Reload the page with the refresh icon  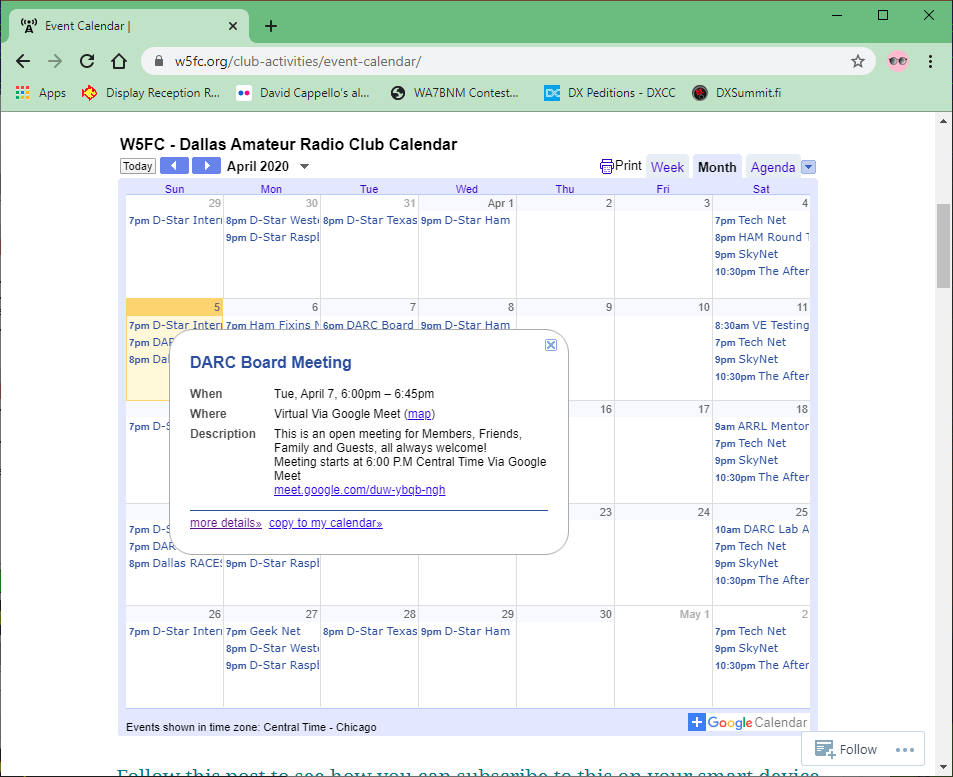[87, 61]
